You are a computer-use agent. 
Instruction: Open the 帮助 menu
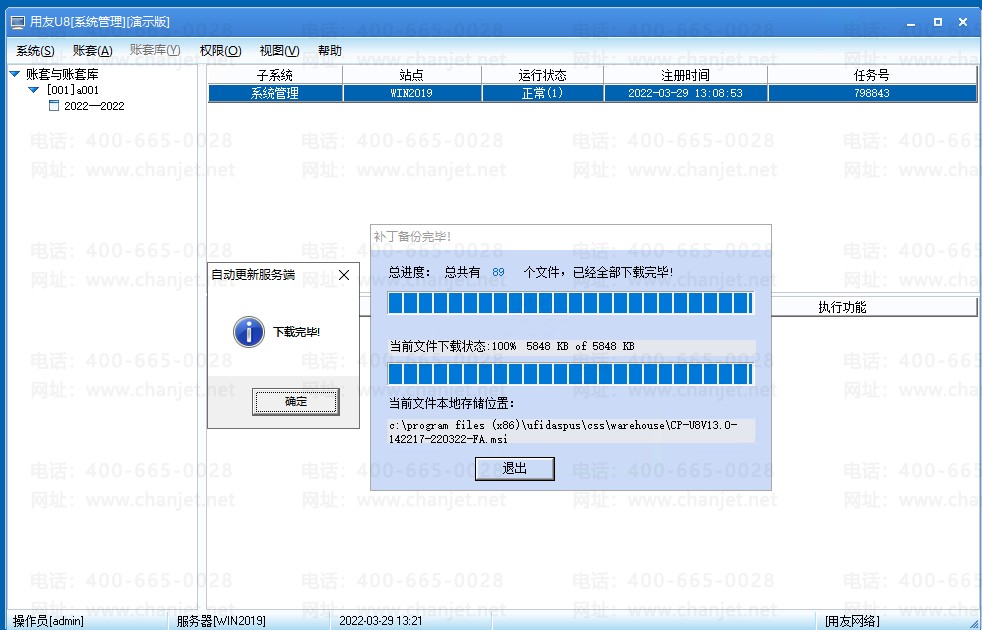[x=330, y=51]
